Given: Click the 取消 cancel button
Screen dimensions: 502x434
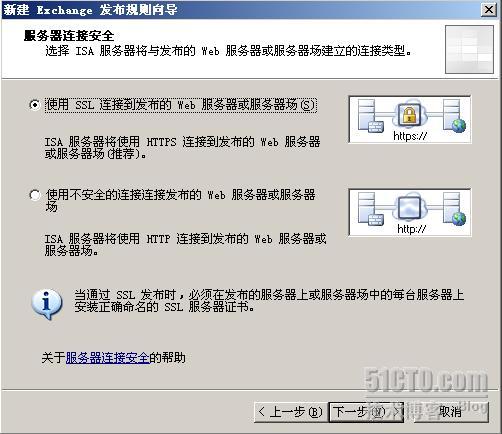Looking at the screenshot, I should tap(451, 412).
